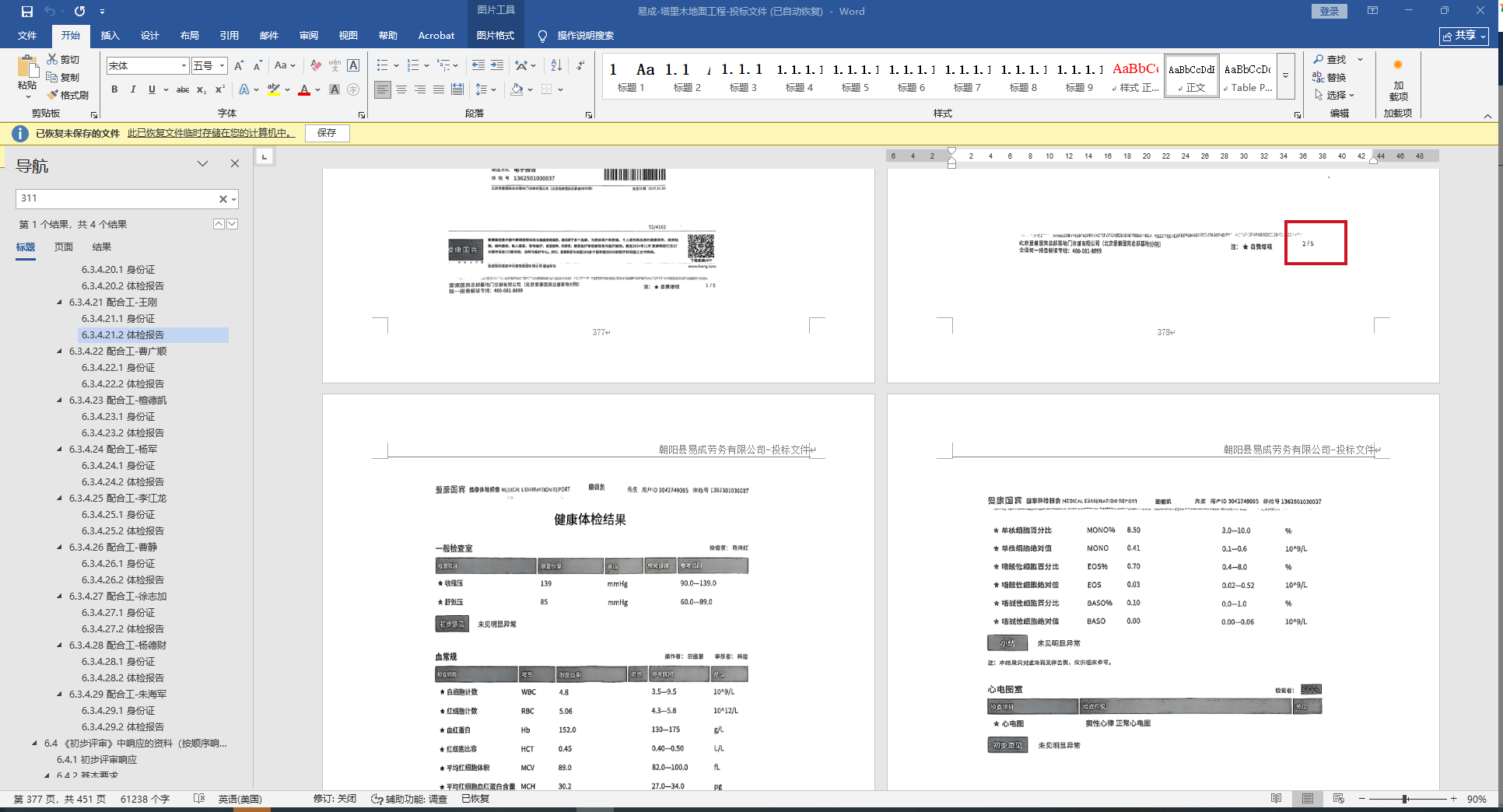This screenshot has width=1503, height=812.
Task: Apply the 标题 1 style
Action: tap(631, 77)
